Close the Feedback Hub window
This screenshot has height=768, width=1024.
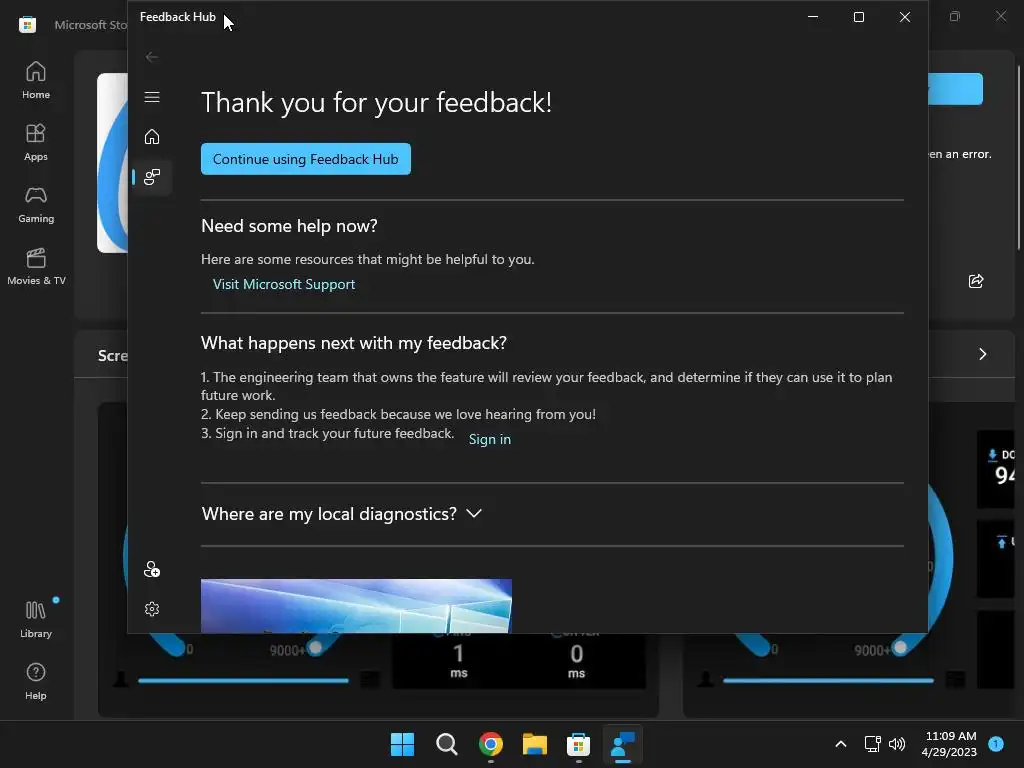coord(904,17)
